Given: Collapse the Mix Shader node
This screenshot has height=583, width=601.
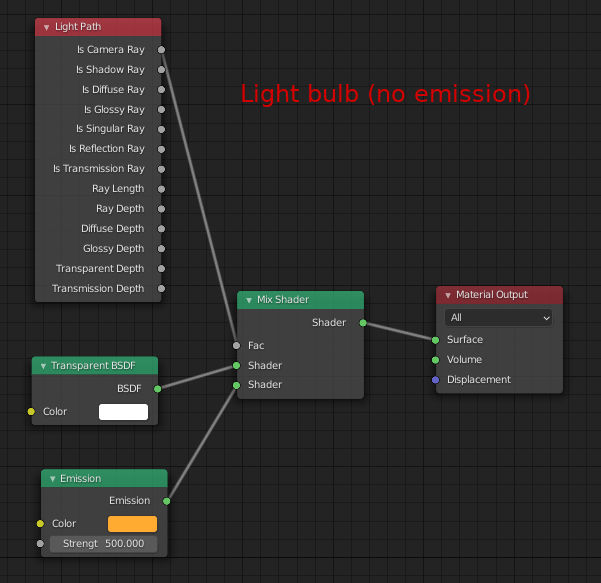Looking at the screenshot, I should coord(248,300).
